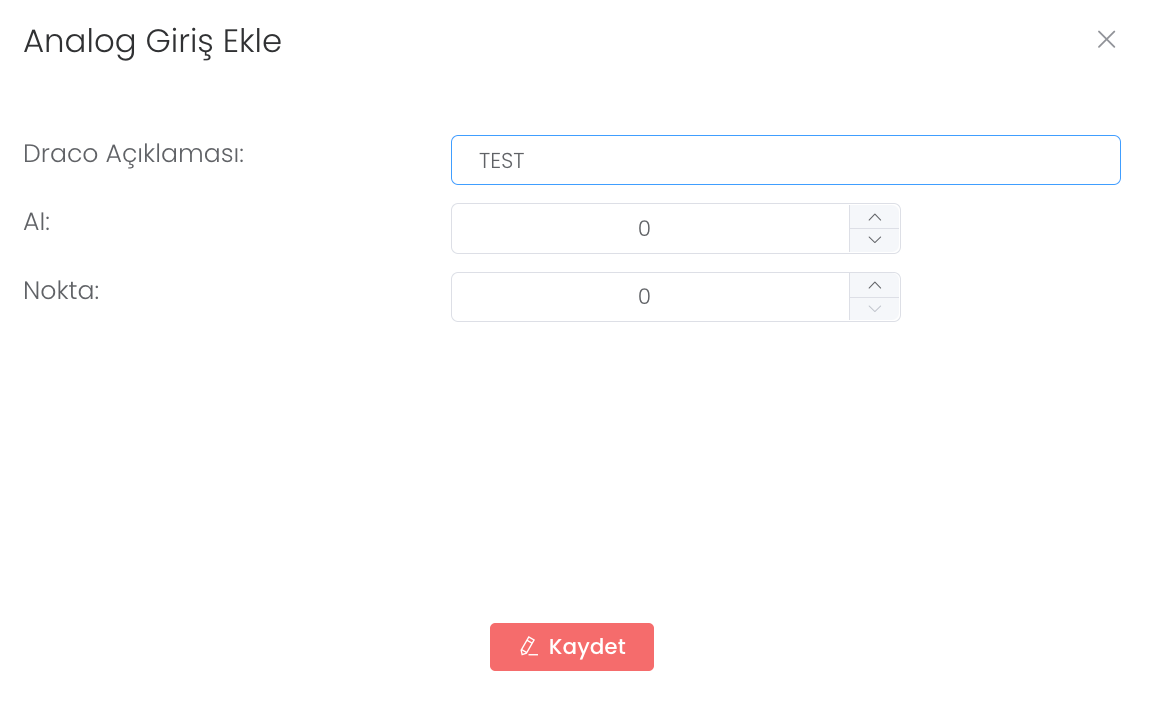Decrease the AI value with down arrow
The width and height of the screenshot is (1152, 706).
coord(875,240)
